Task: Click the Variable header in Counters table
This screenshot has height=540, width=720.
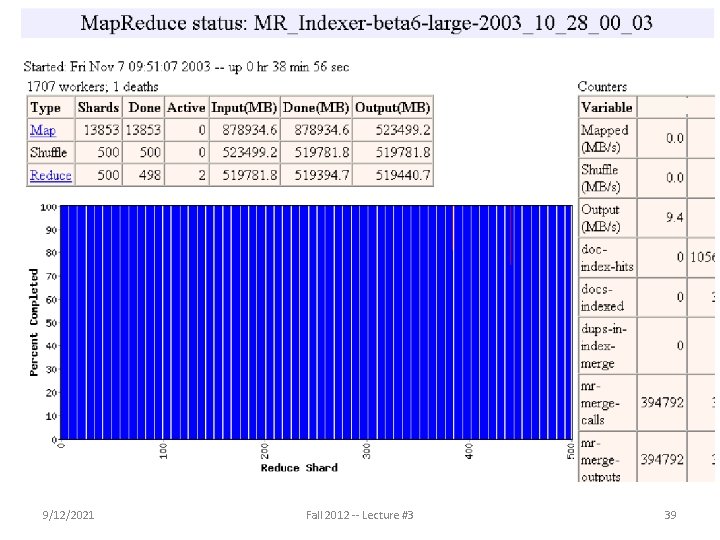Action: [607, 107]
